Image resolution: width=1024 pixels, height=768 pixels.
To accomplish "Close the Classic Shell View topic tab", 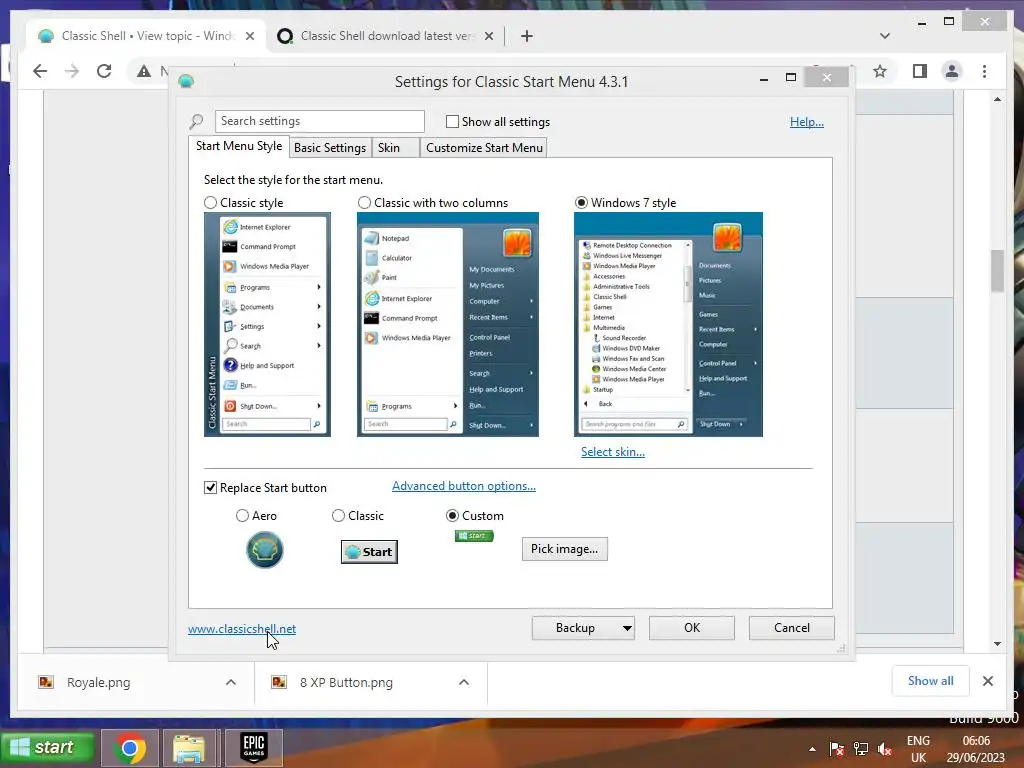I will (249, 36).
